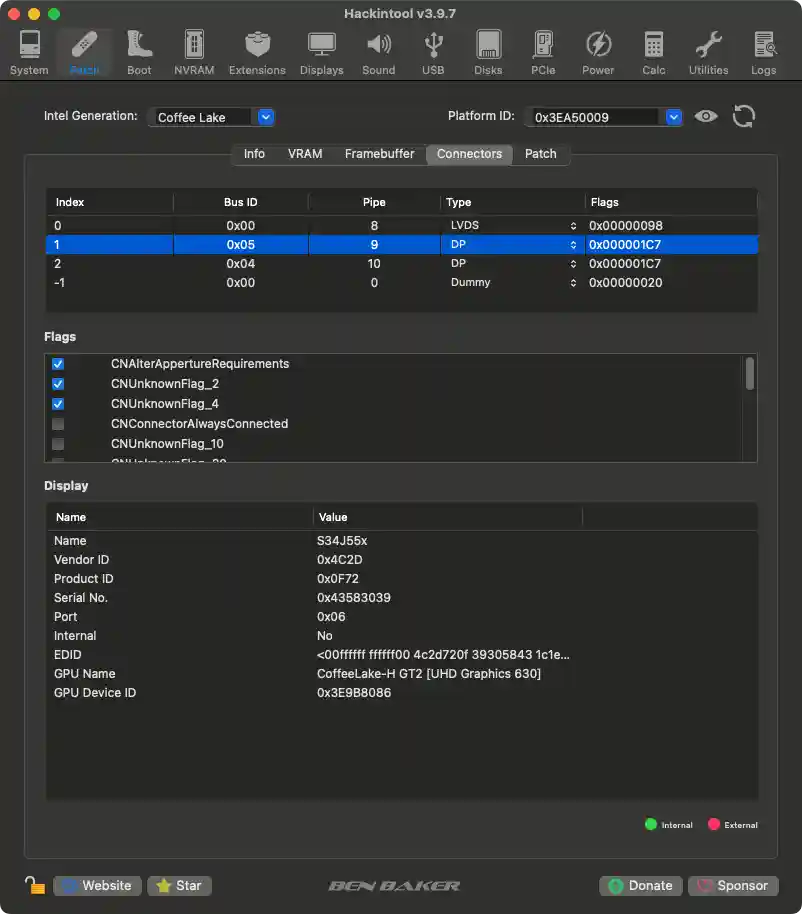Open the Platform ID dropdown
This screenshot has height=914, width=802.
tap(671, 116)
